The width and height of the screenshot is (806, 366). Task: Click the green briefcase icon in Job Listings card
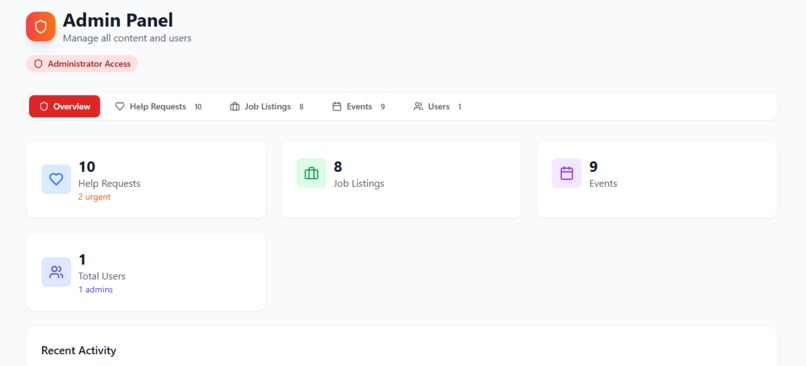312,173
